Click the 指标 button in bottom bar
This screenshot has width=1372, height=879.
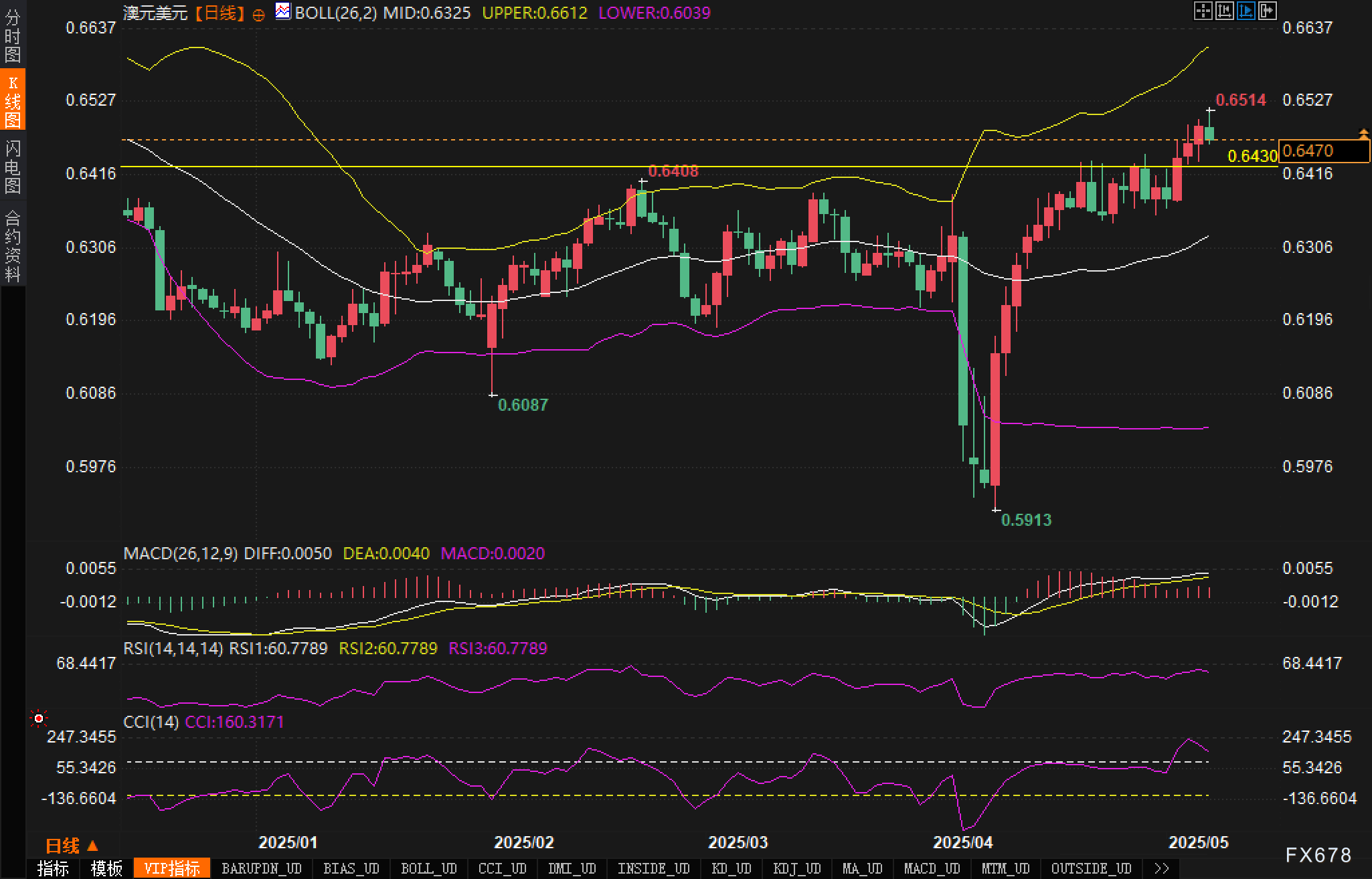(x=54, y=868)
